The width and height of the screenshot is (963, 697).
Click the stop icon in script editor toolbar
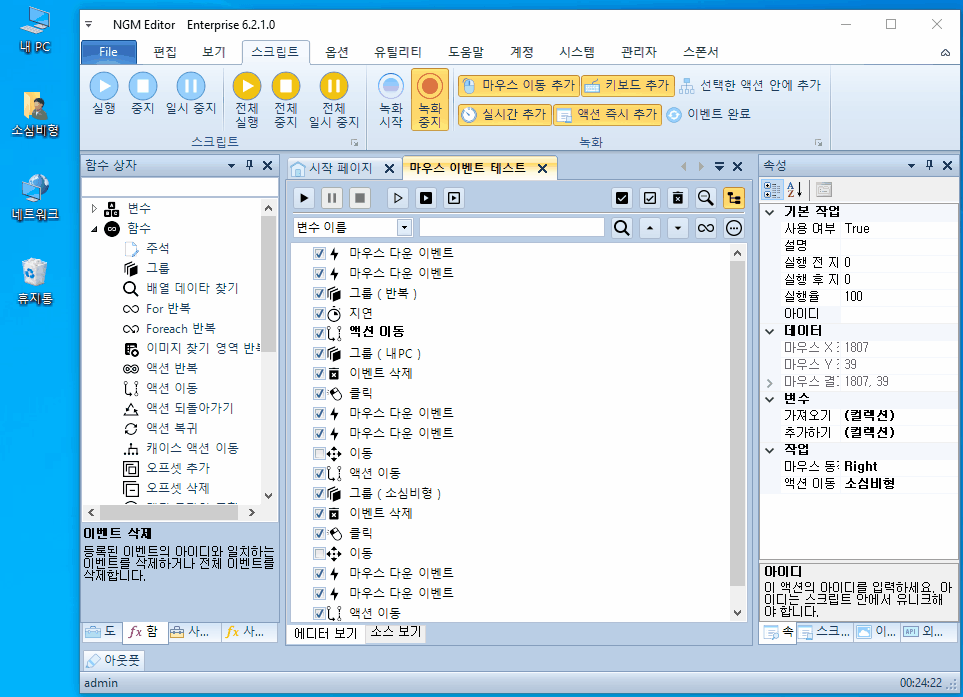tap(360, 198)
